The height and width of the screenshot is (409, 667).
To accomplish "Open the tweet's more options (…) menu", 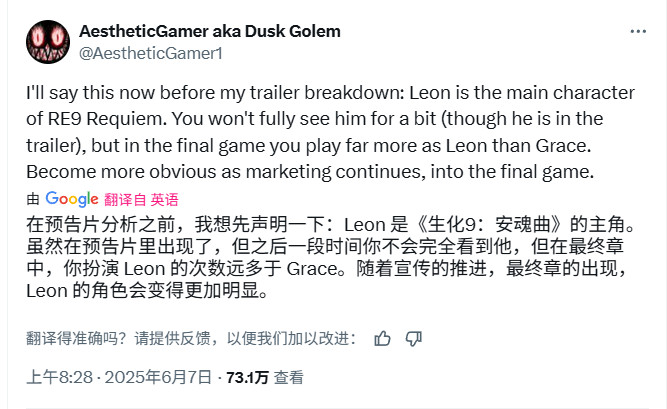I will pos(636,32).
